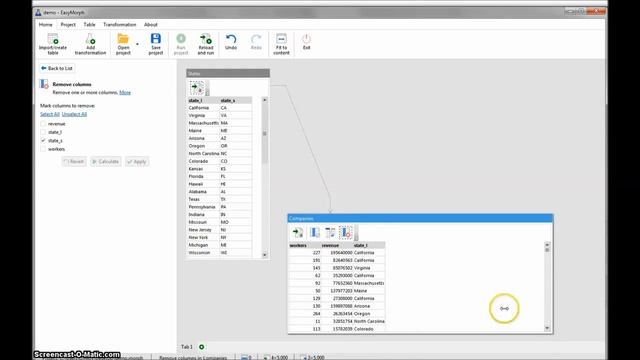The width and height of the screenshot is (640, 360).
Task: Select second transformation icon in Companies table
Action: (x=314, y=233)
